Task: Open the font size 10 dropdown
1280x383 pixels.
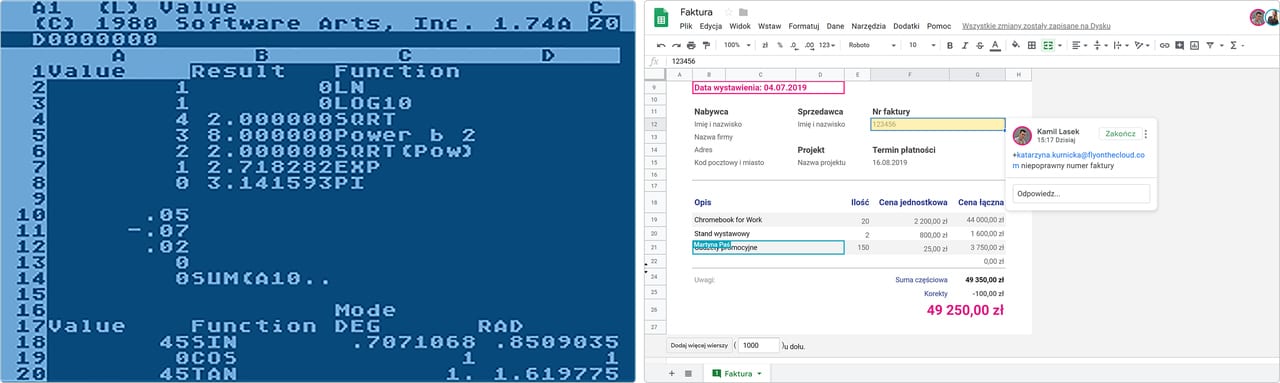Action: point(921,45)
